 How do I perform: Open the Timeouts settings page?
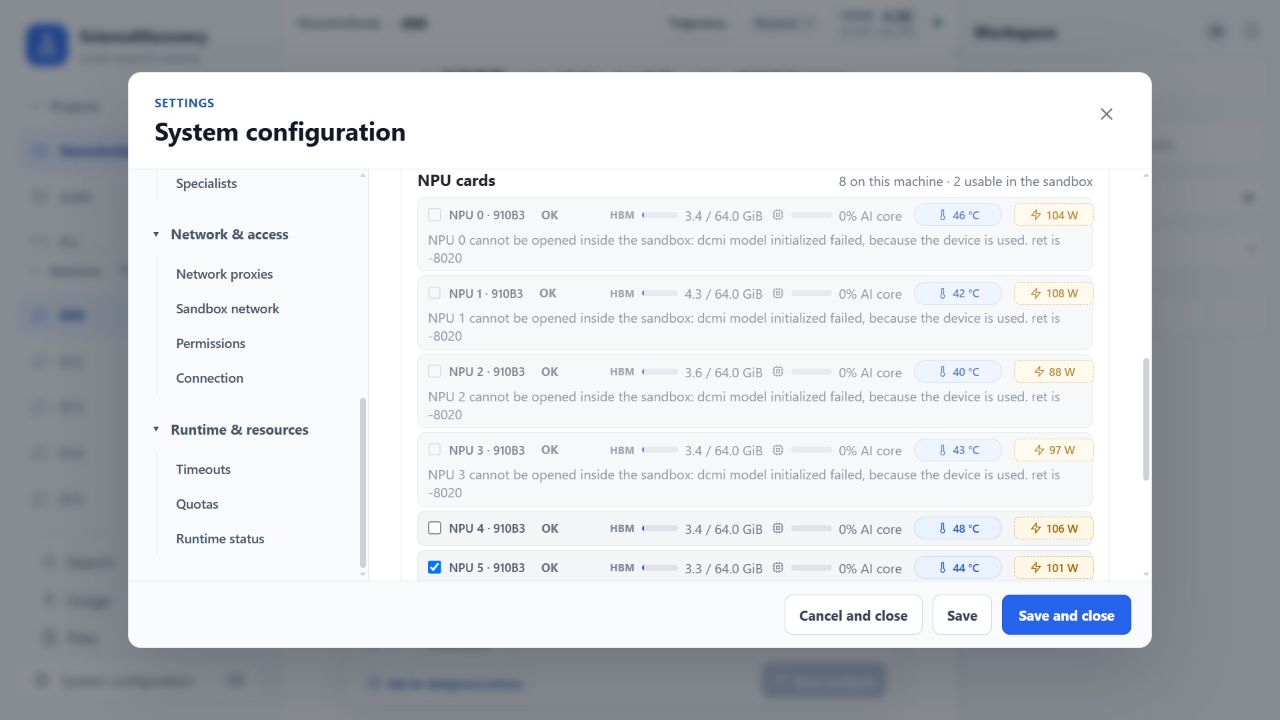tap(203, 469)
